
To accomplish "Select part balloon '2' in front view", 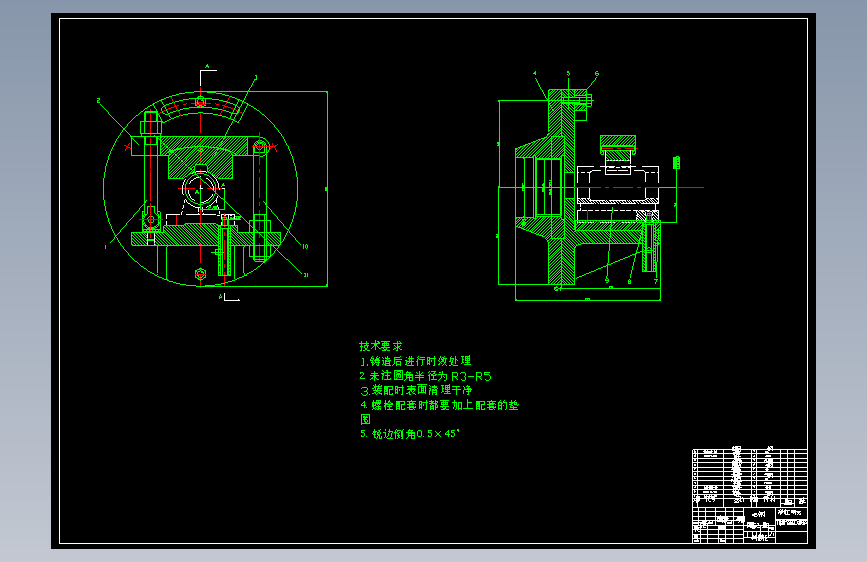I will [98, 101].
